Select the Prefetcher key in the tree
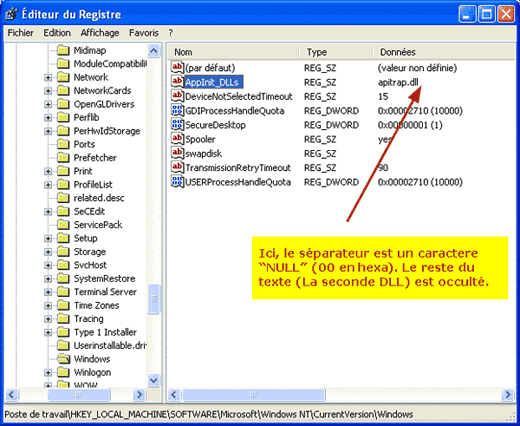The width and height of the screenshot is (520, 426). [95, 158]
